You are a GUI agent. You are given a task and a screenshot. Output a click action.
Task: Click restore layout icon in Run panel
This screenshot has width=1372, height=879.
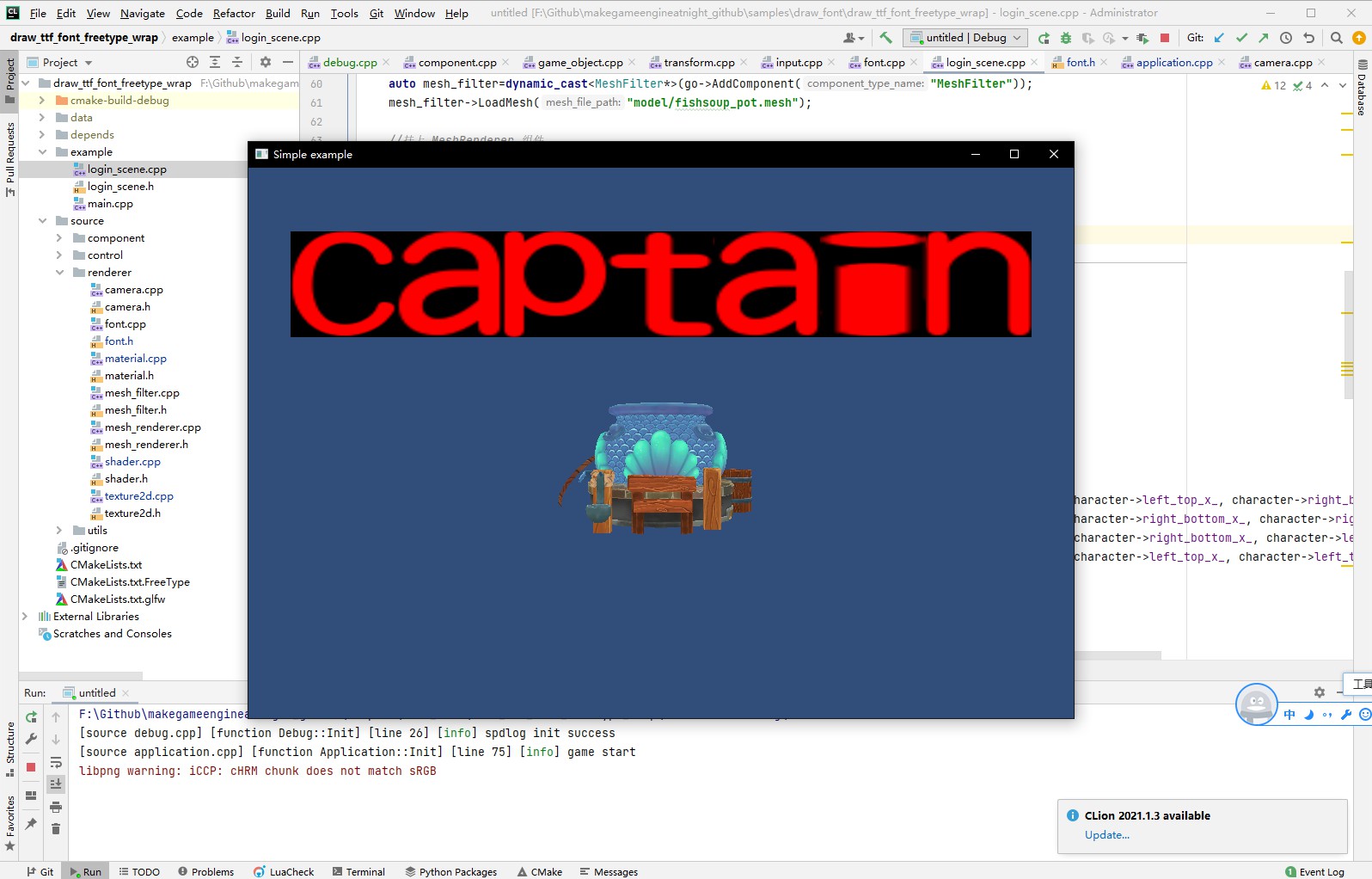tap(31, 796)
